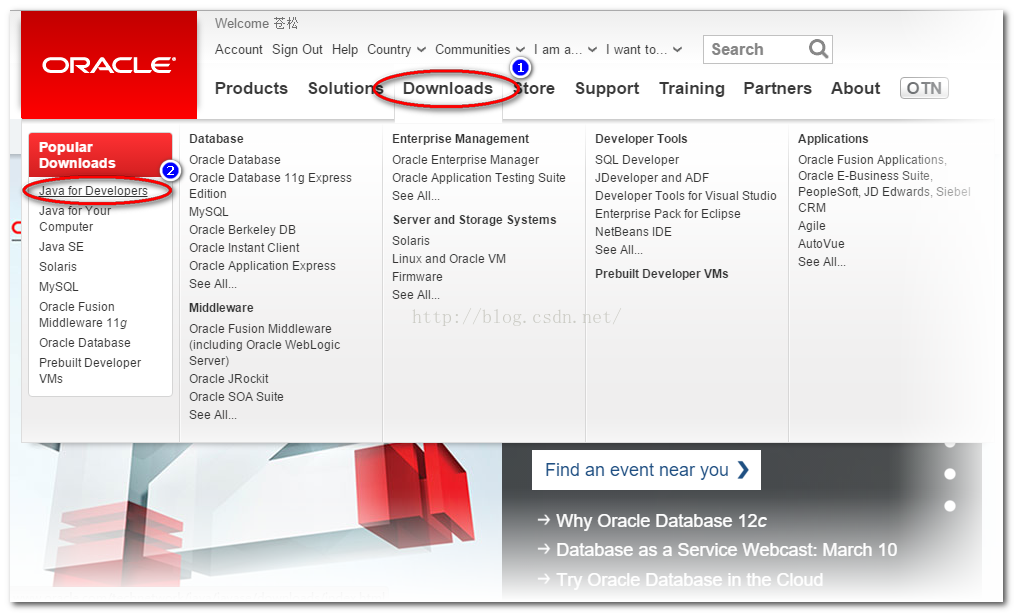The height and width of the screenshot is (613, 1014).
Task: Open Oracle Berkeley DB link
Action: (x=243, y=230)
